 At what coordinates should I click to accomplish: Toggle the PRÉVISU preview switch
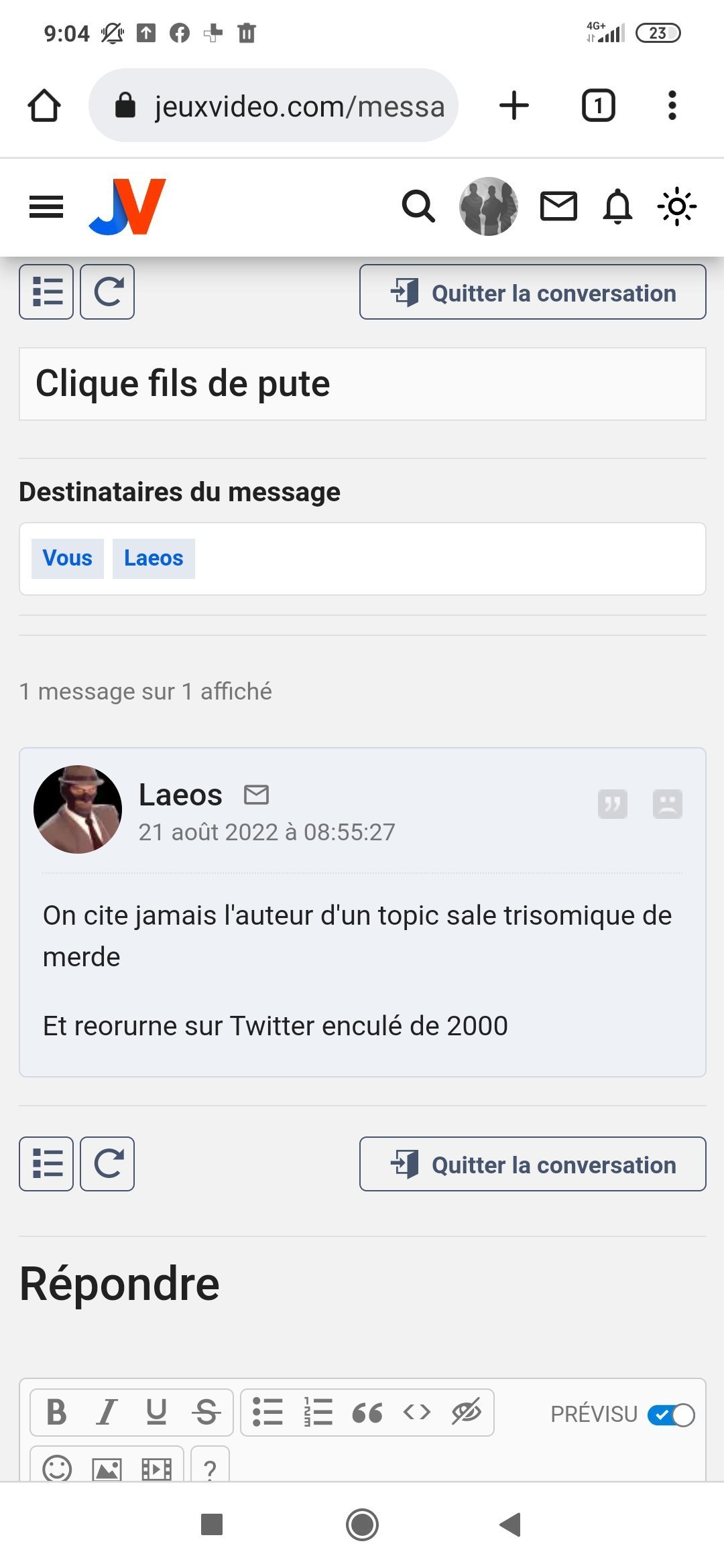[x=671, y=1415]
